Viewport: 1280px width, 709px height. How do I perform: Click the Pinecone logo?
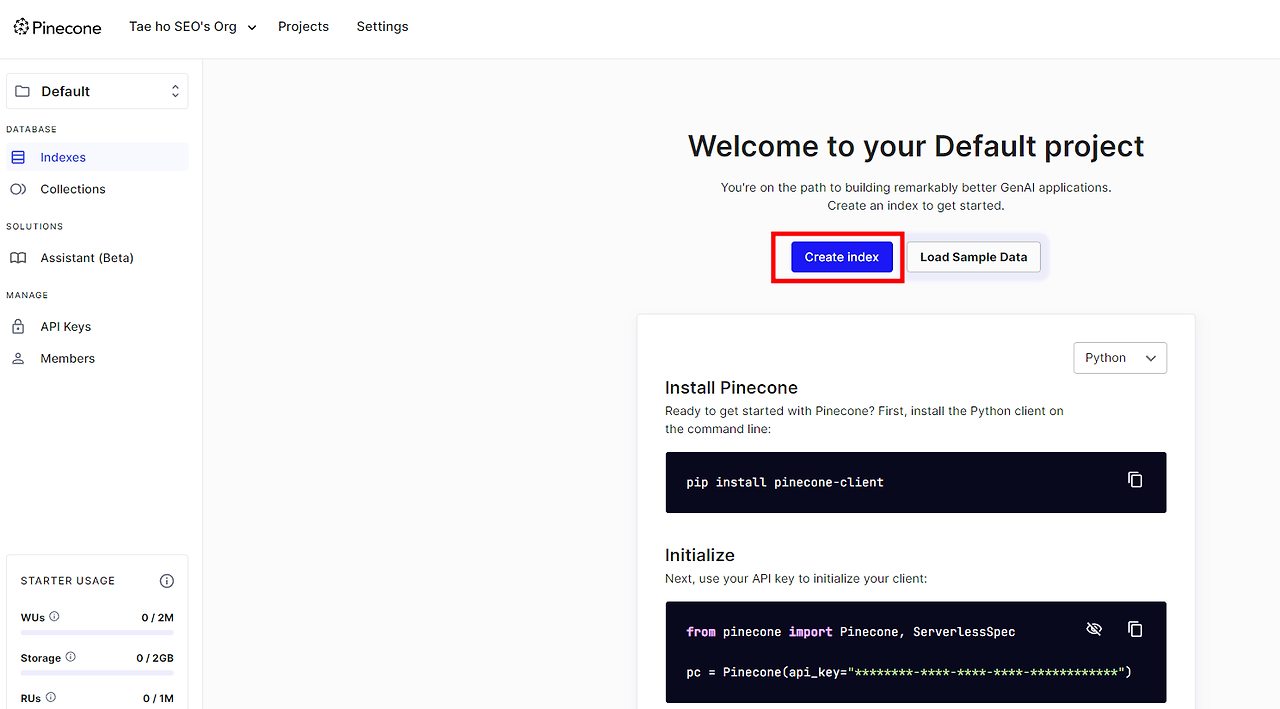tap(57, 27)
